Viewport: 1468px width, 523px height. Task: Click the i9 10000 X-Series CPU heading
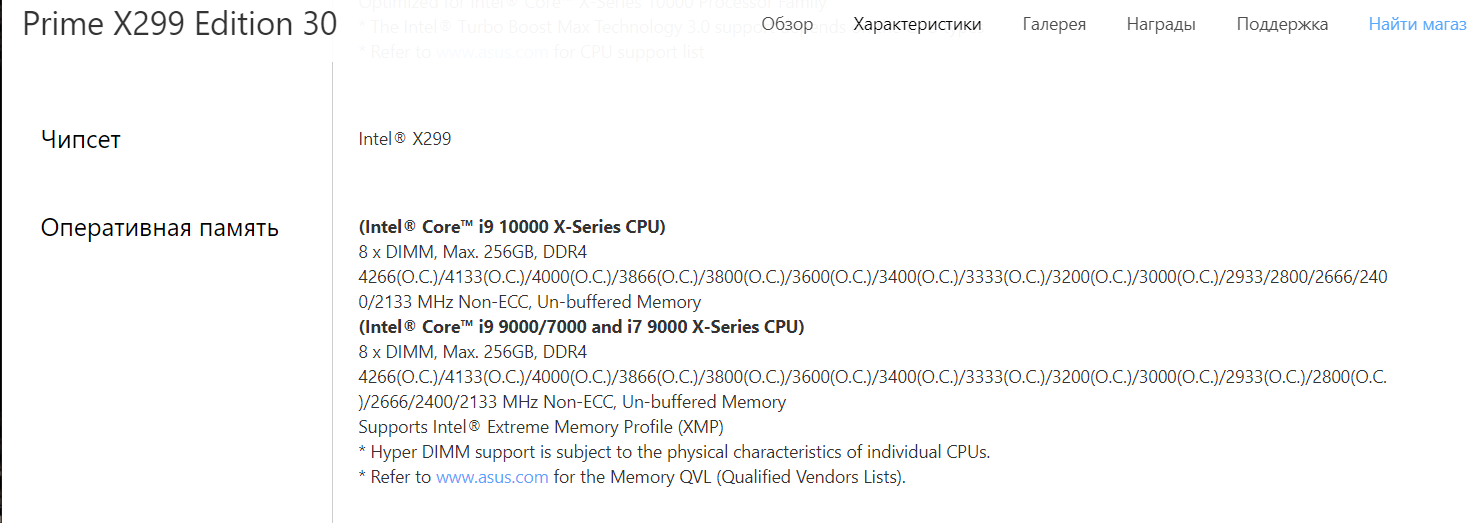coord(512,227)
